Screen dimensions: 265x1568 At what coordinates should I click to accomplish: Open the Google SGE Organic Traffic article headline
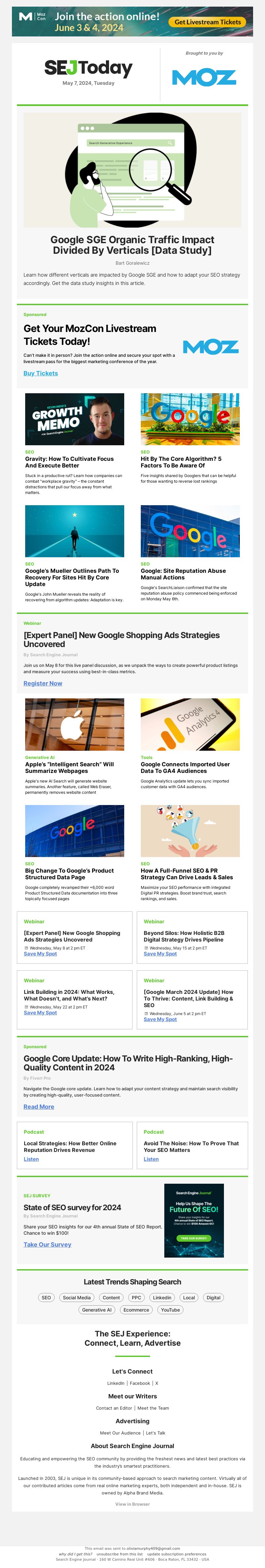[x=132, y=245]
